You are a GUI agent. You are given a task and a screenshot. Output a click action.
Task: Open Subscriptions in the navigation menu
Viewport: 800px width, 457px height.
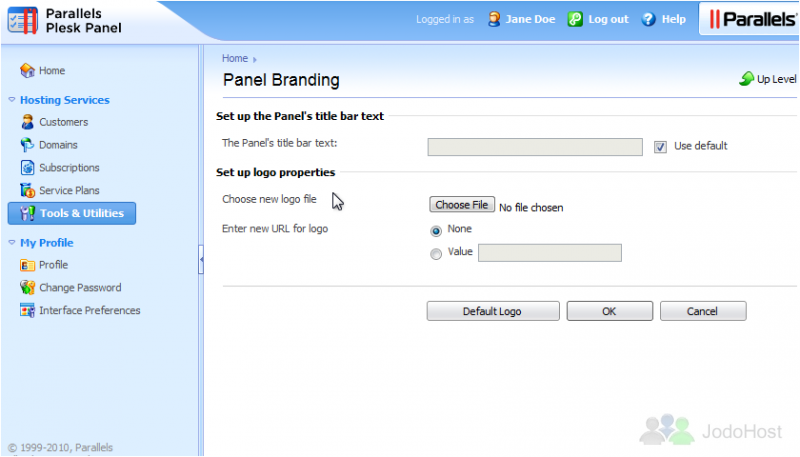[x=69, y=167]
